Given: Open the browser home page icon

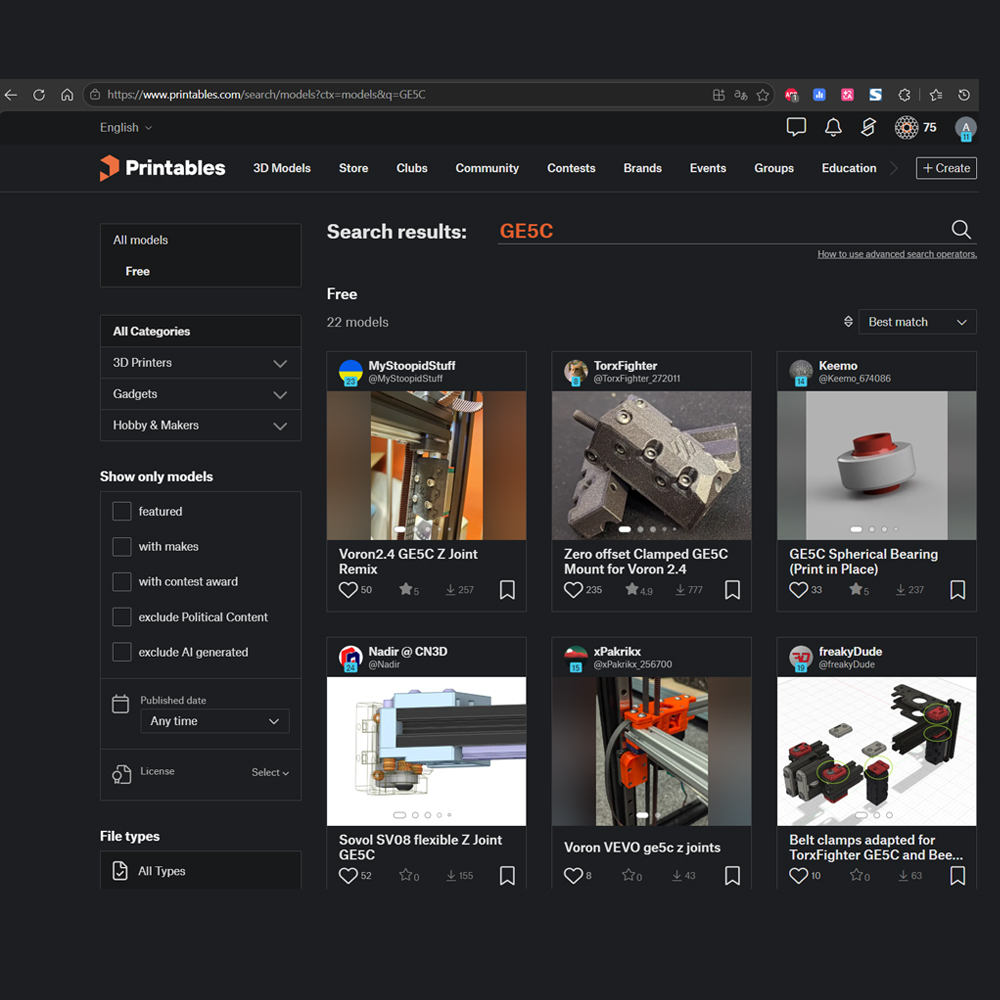Looking at the screenshot, I should pyautogui.click(x=67, y=95).
